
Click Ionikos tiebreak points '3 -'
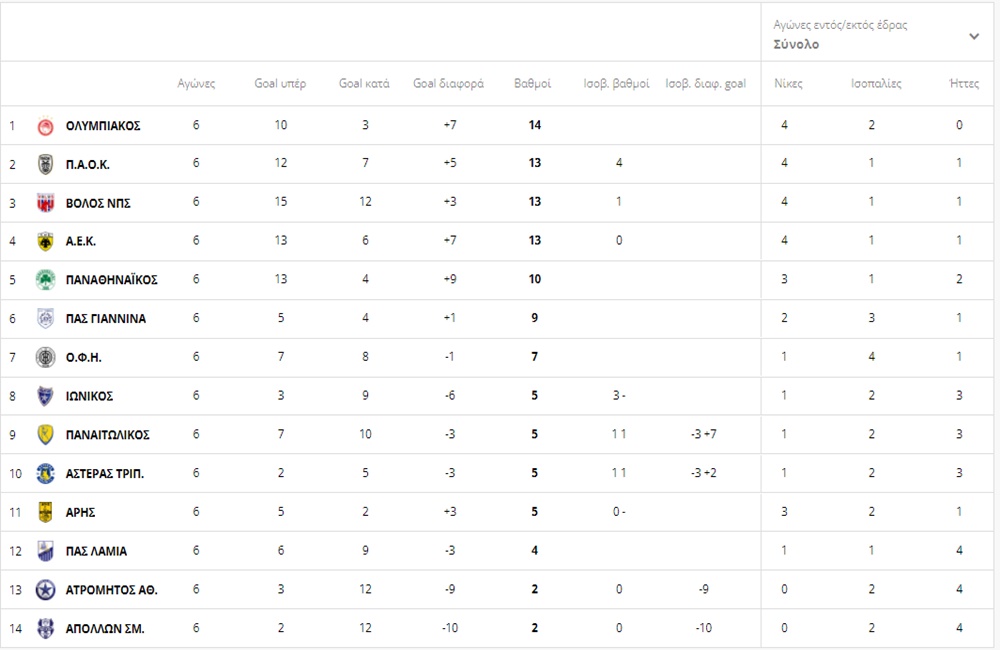click(x=619, y=395)
